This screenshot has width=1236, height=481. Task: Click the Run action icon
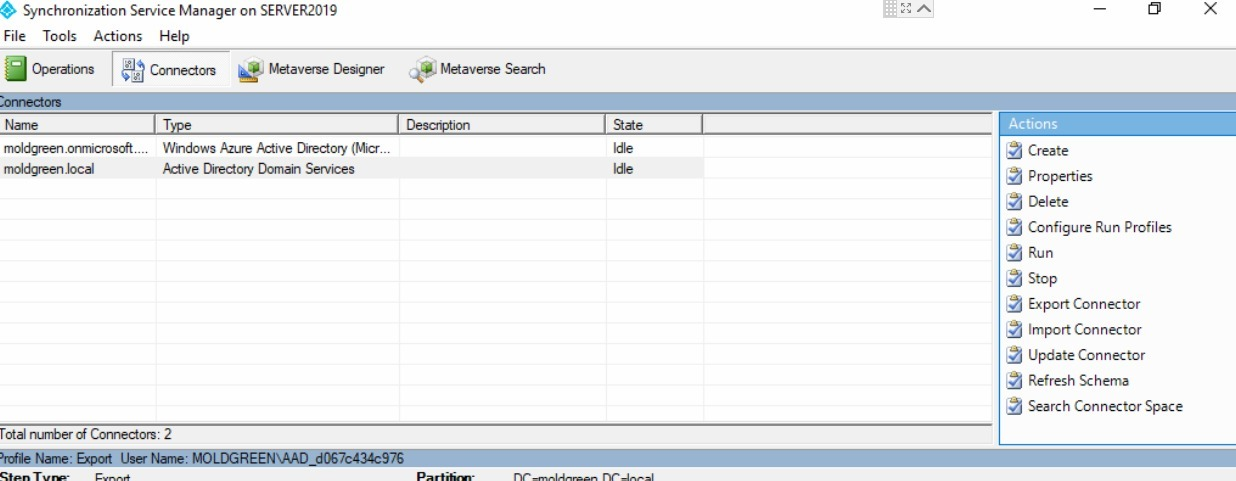(x=1014, y=253)
